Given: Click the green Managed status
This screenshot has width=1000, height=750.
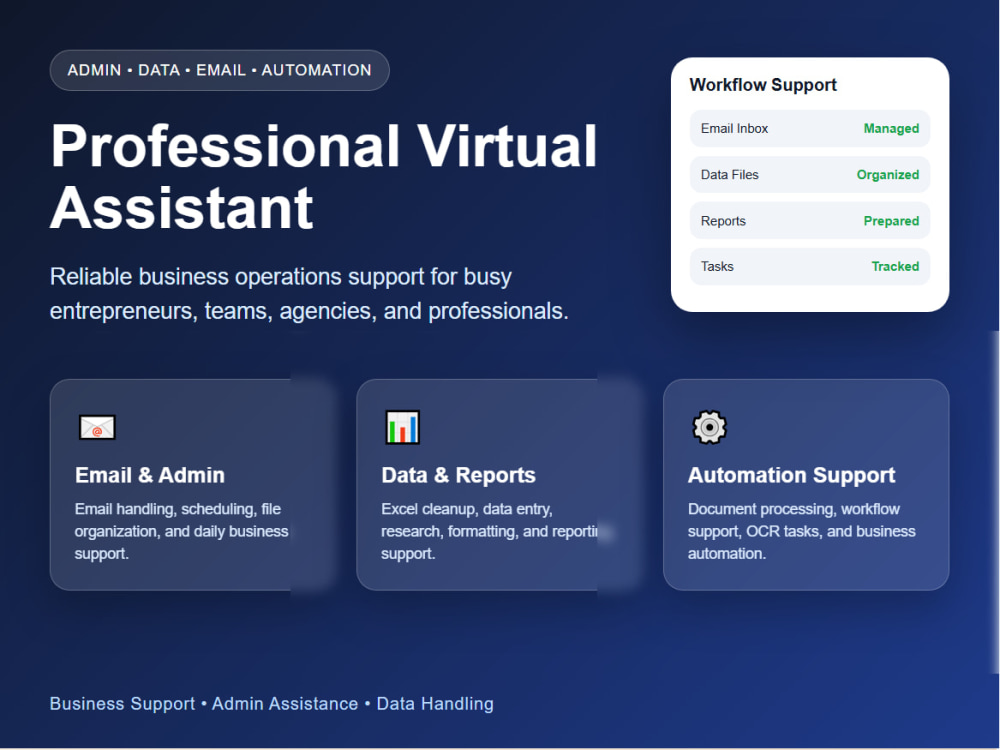Looking at the screenshot, I should tap(891, 128).
